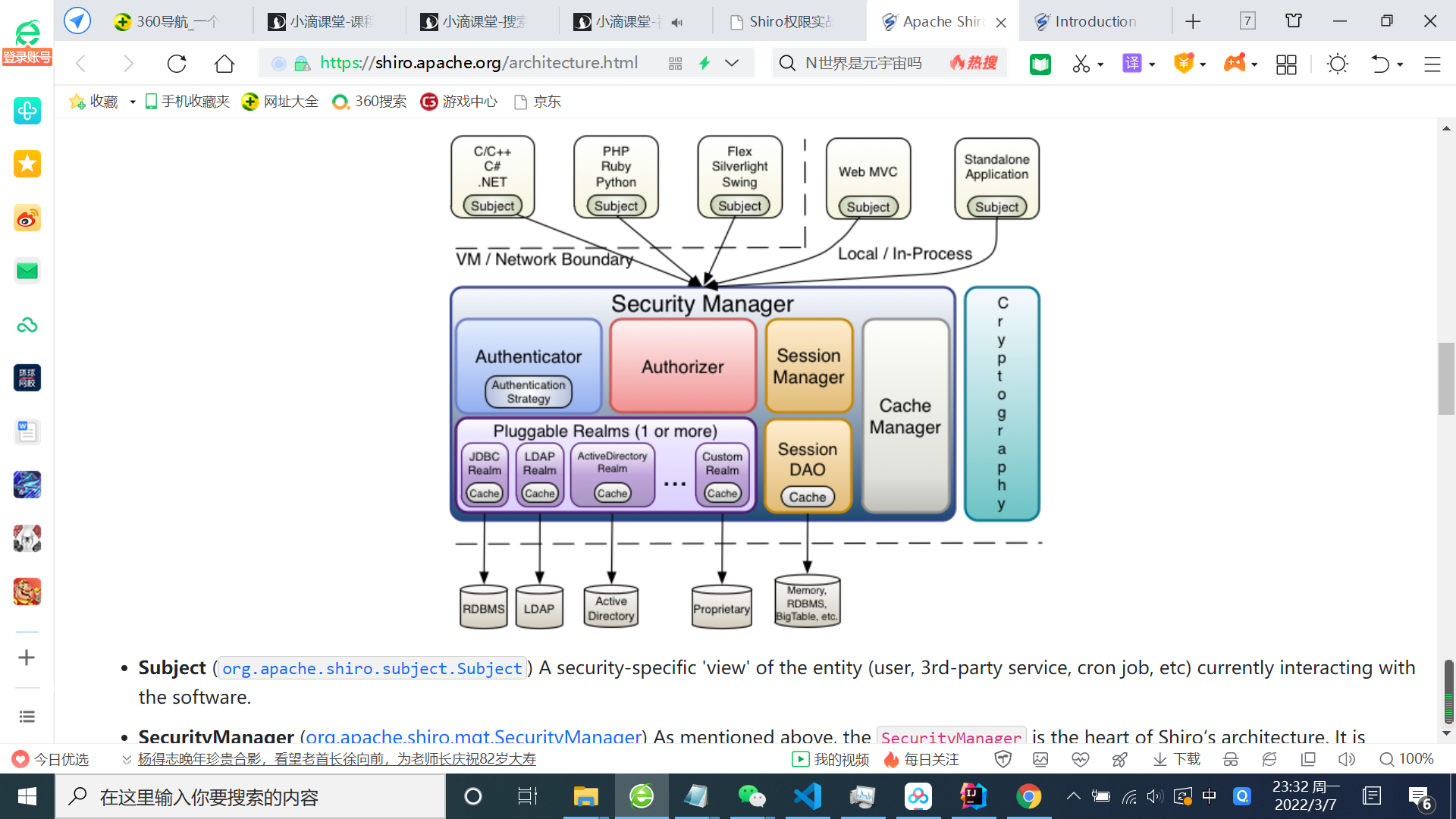The image size is (1456, 819).
Task: Open the scissors tool dropdown arrow
Action: pyautogui.click(x=1100, y=64)
